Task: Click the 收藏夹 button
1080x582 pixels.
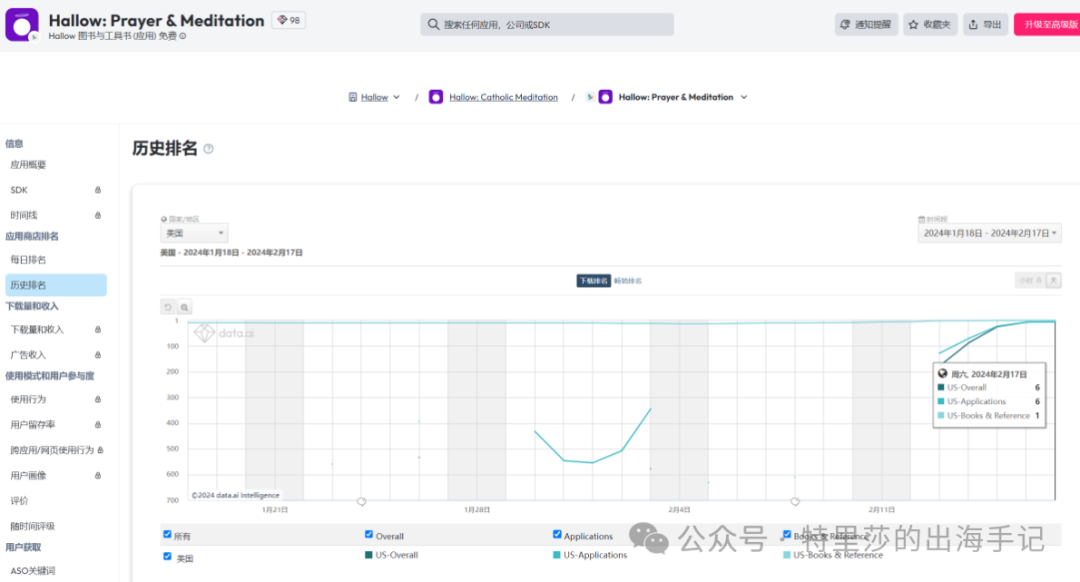Action: pyautogui.click(x=931, y=25)
